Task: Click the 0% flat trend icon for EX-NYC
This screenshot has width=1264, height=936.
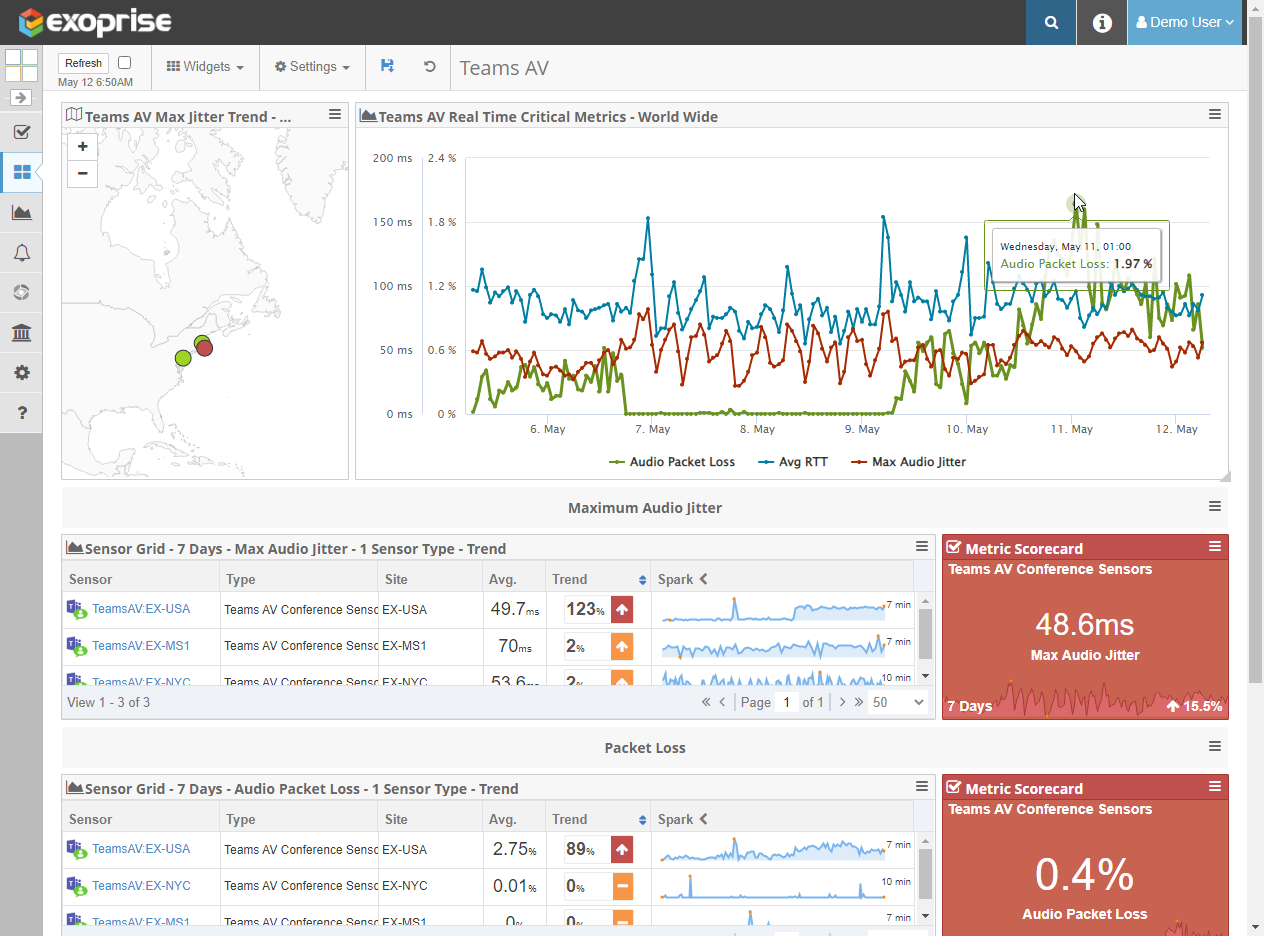Action: [x=622, y=886]
